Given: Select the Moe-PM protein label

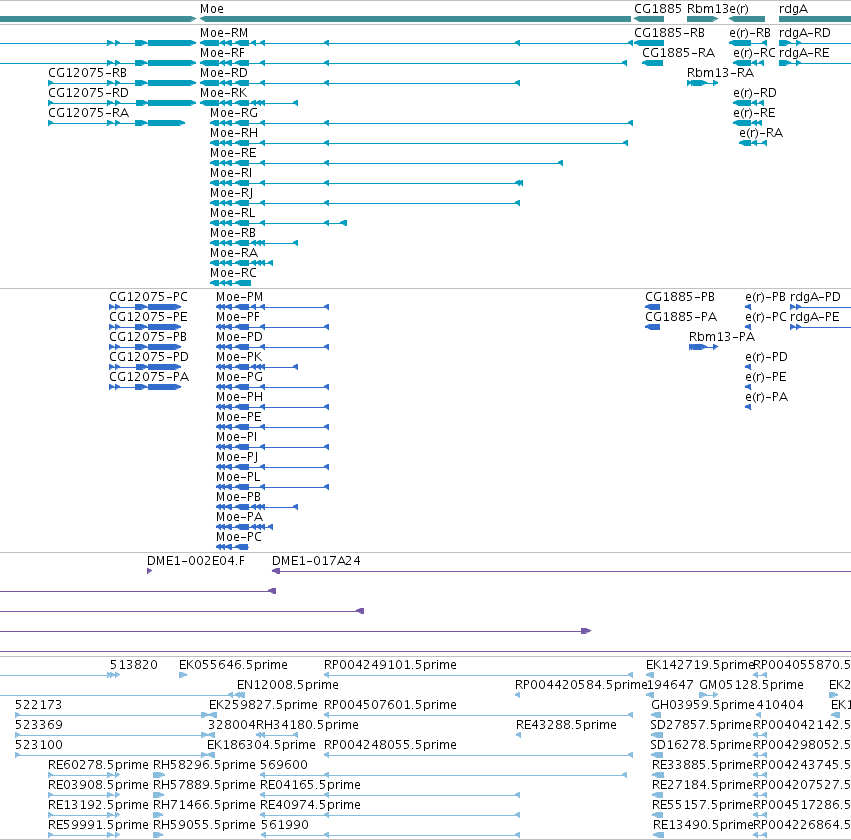Looking at the screenshot, I should [x=239, y=297].
